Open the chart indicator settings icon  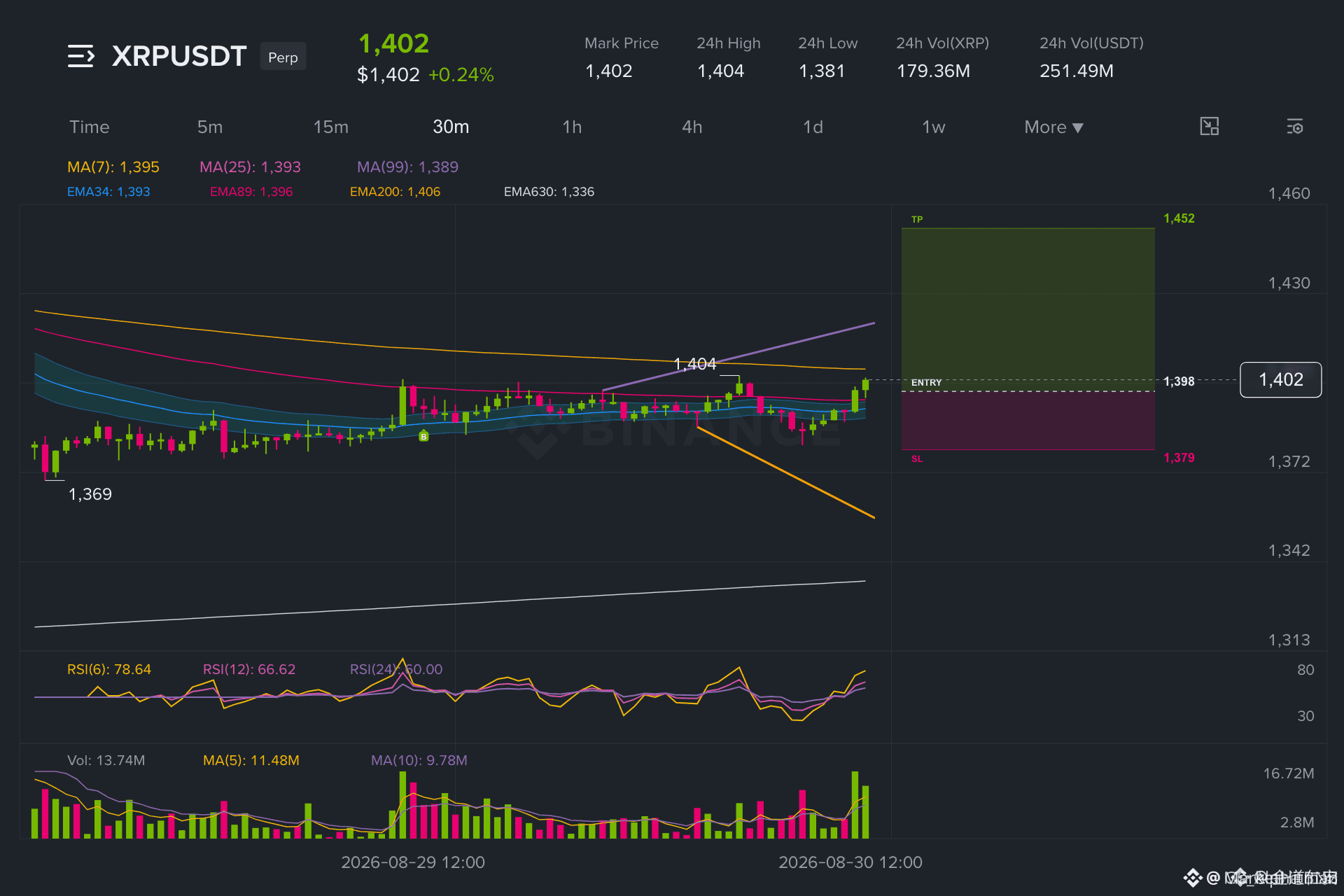1295,127
